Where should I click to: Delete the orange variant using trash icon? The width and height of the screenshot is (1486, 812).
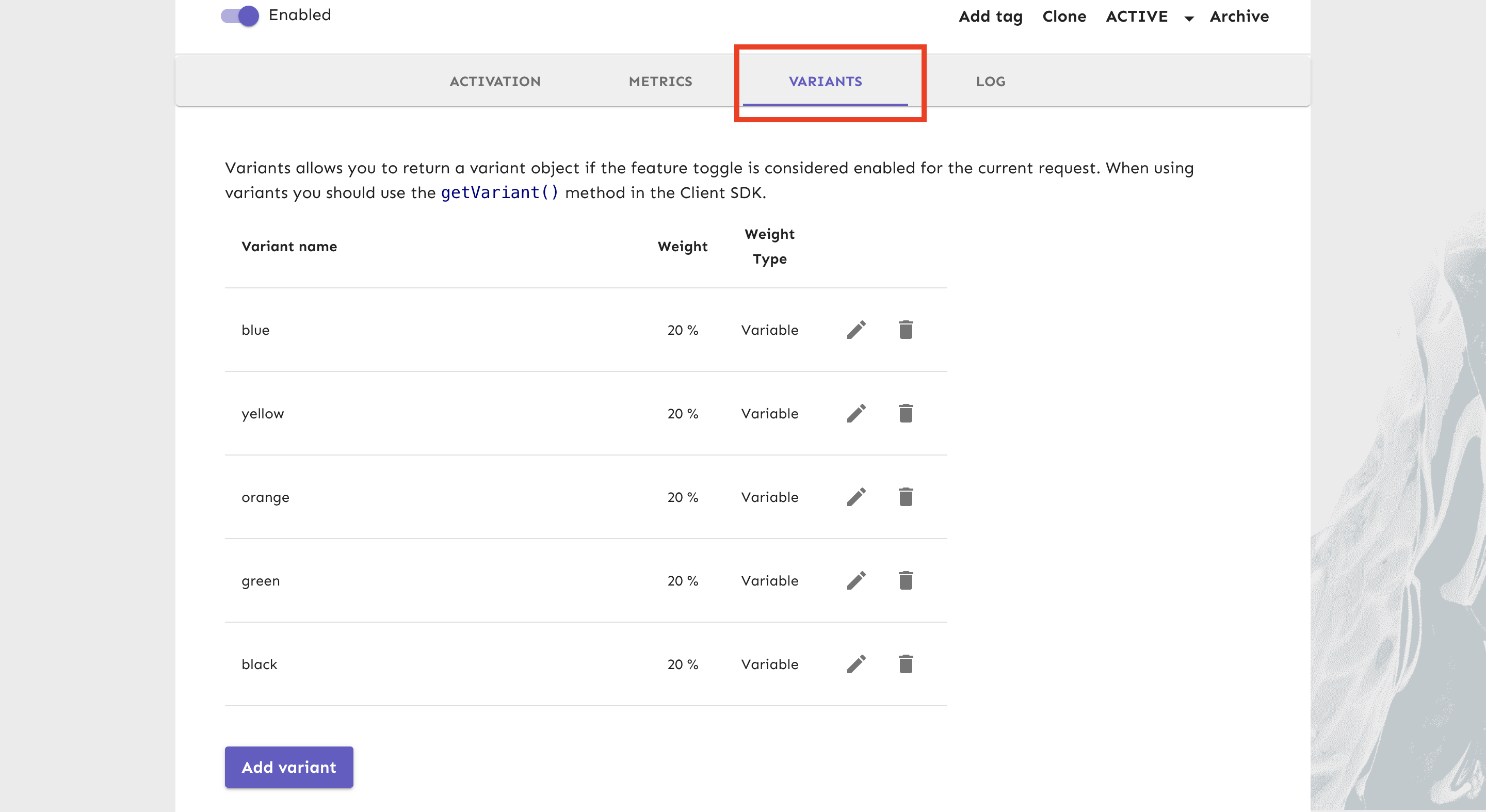906,497
